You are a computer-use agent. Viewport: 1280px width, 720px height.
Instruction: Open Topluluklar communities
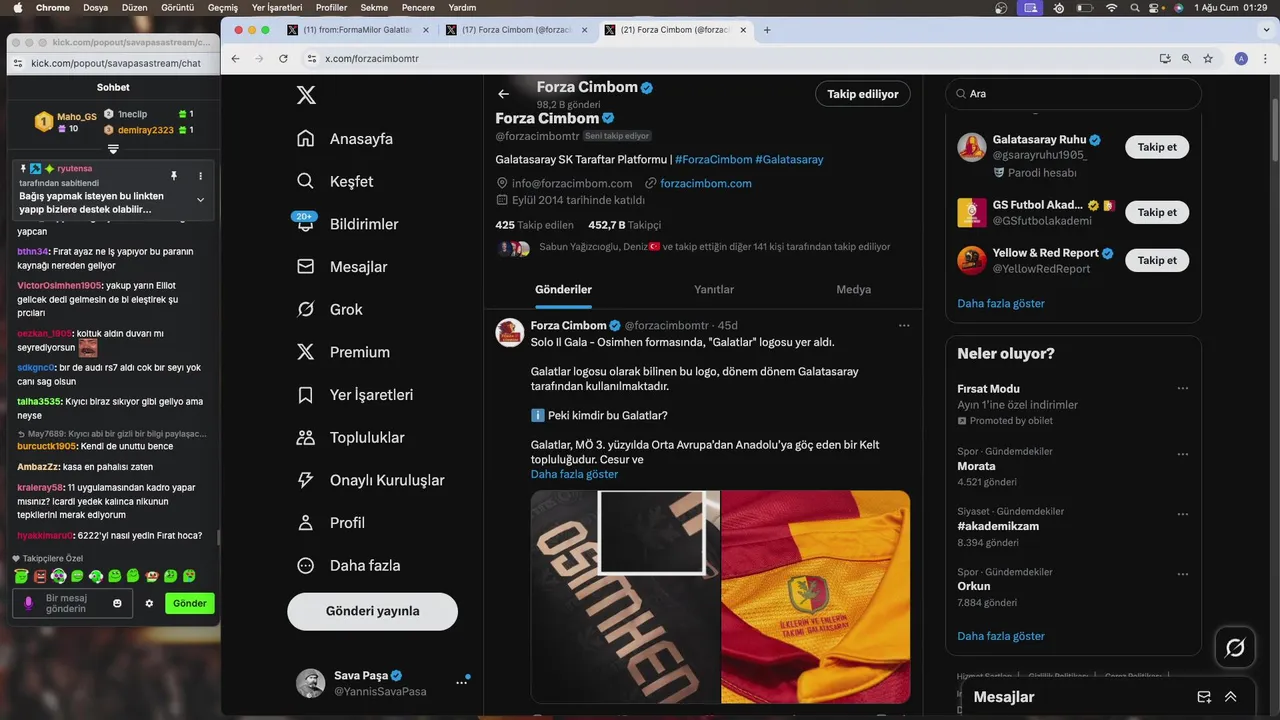(x=350, y=437)
